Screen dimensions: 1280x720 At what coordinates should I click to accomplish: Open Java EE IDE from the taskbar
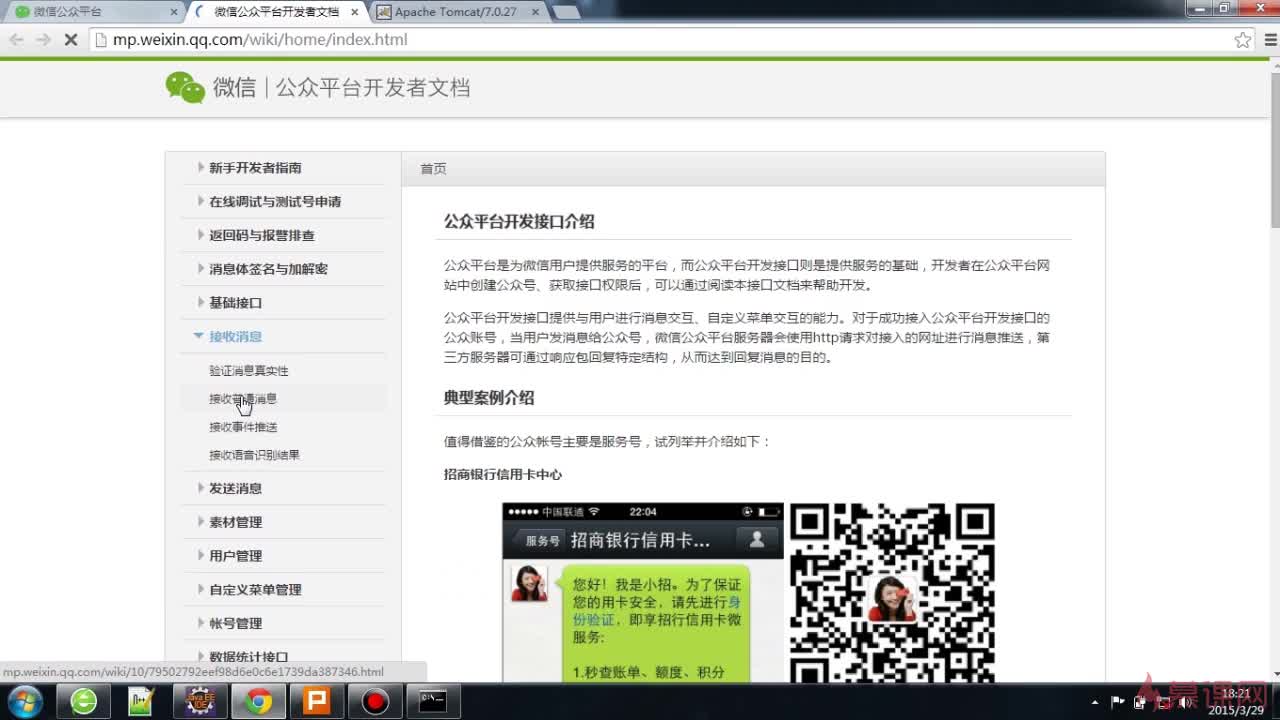(x=199, y=701)
